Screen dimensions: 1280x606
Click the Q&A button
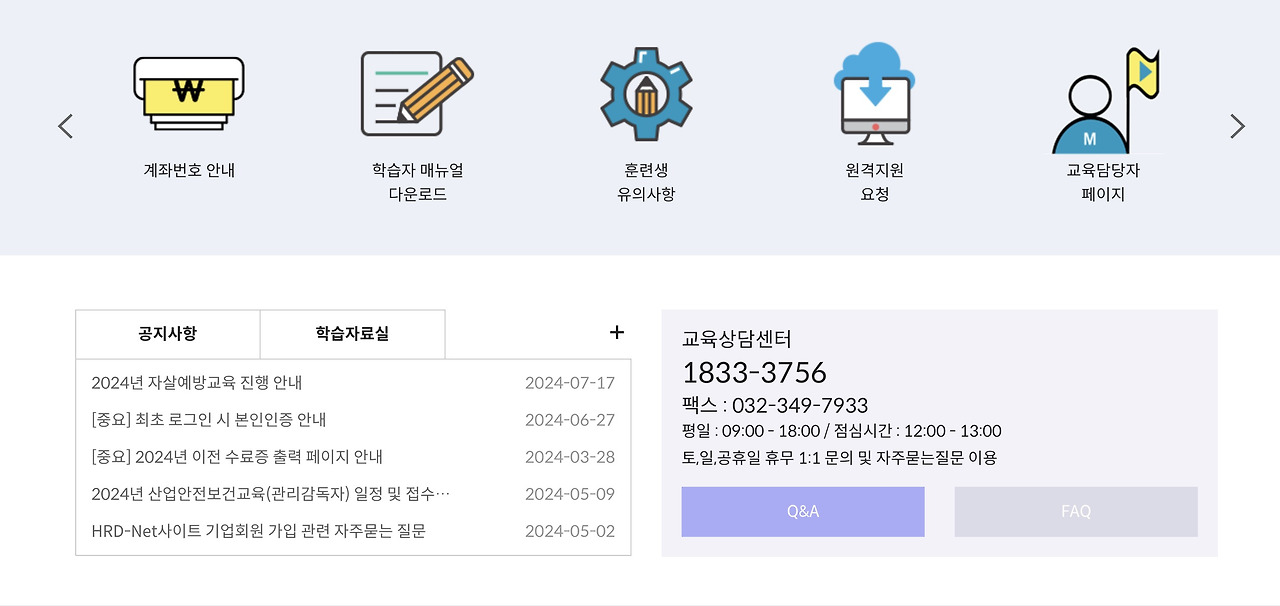click(x=802, y=511)
